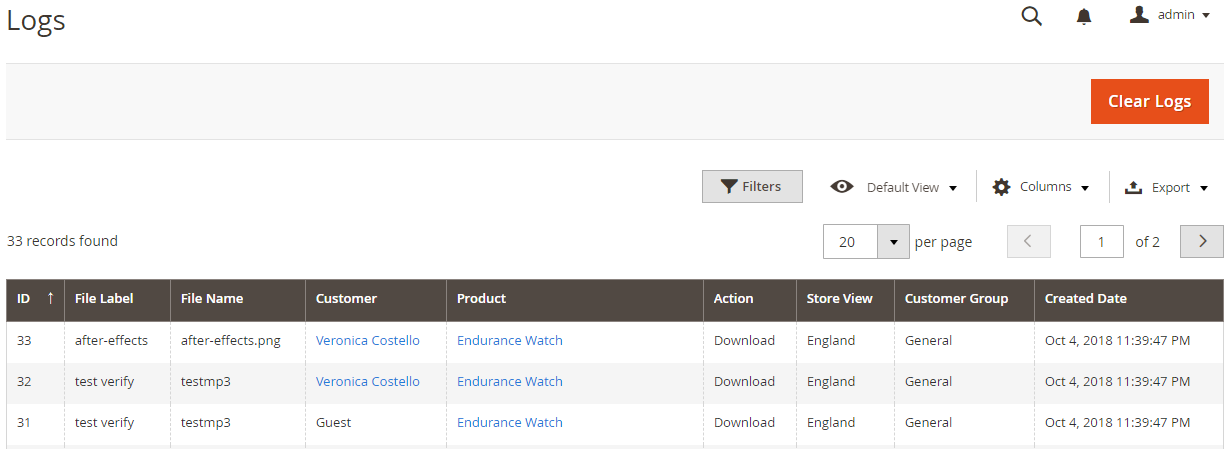
Task: Open the Filters panel
Action: coord(752,187)
